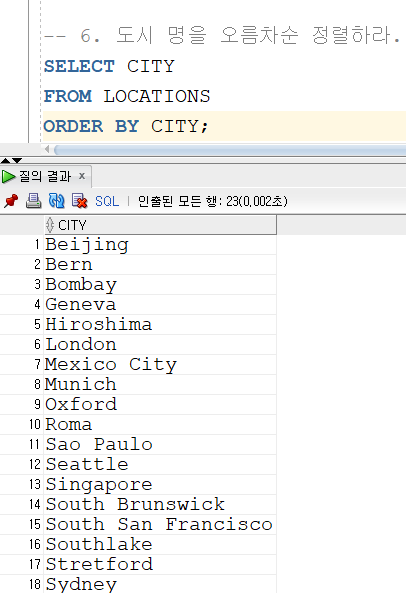Select the Sao Paulo cell

pyautogui.click(x=160, y=444)
